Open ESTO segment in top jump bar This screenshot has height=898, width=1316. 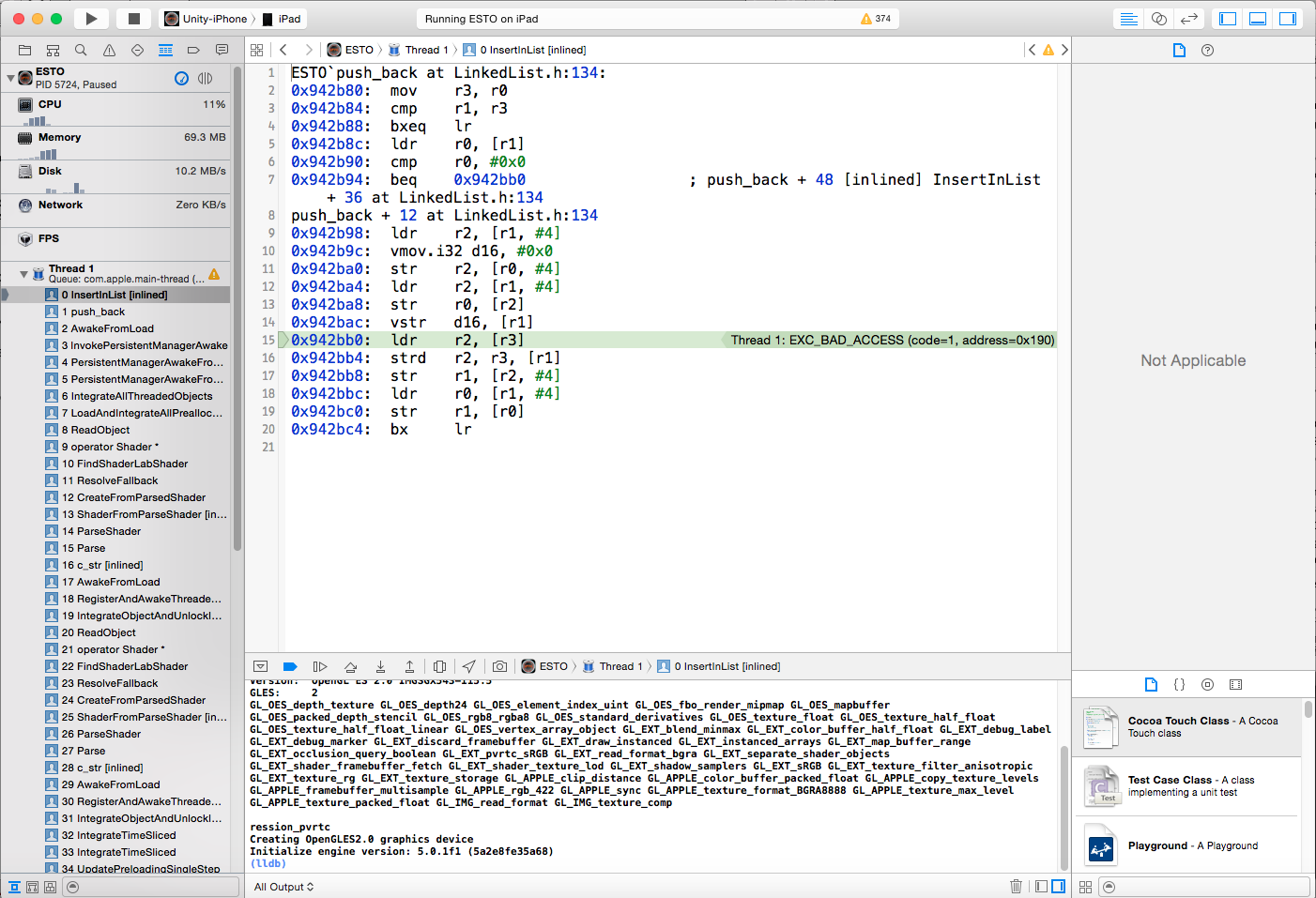pos(350,50)
